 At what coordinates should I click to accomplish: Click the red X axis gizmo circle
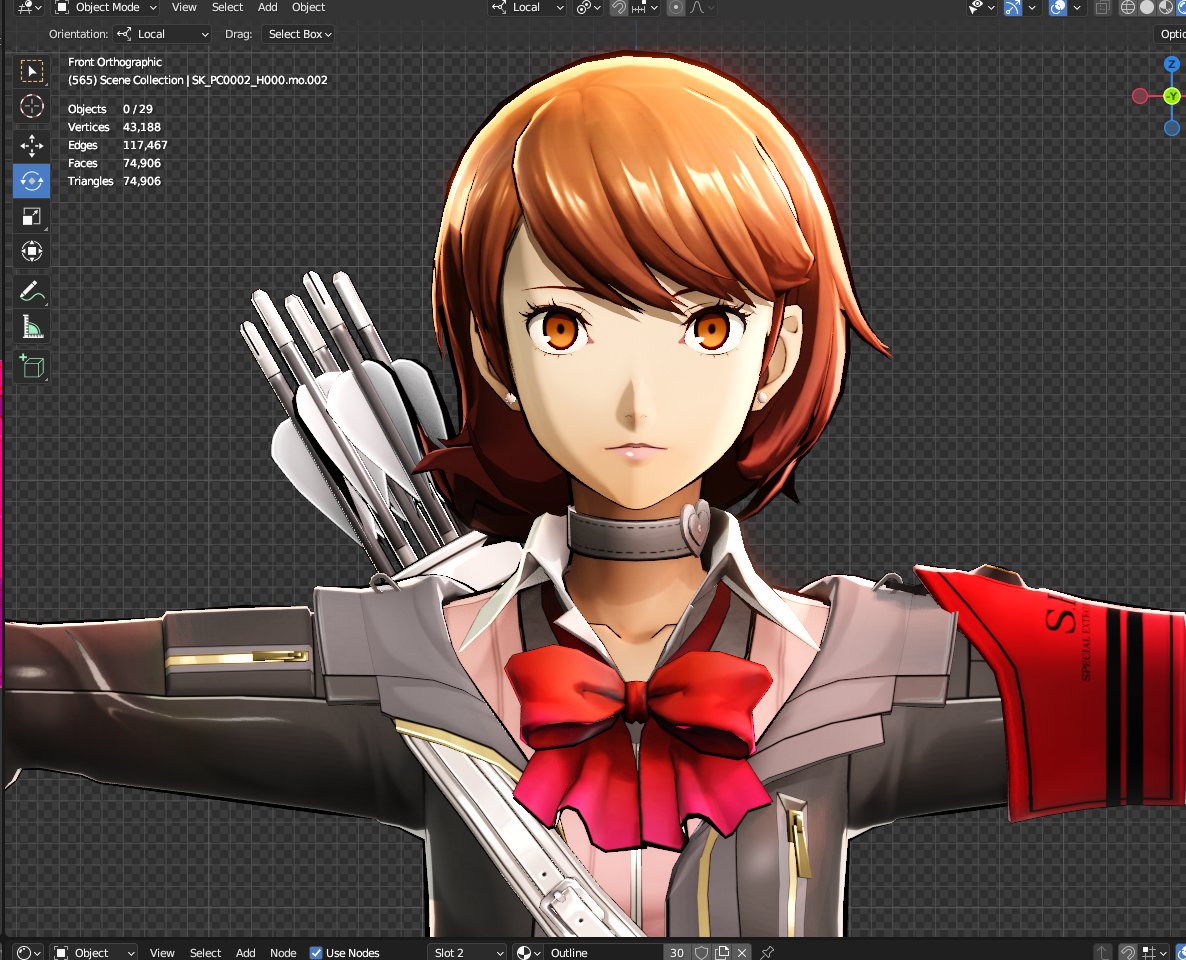pos(1139,96)
